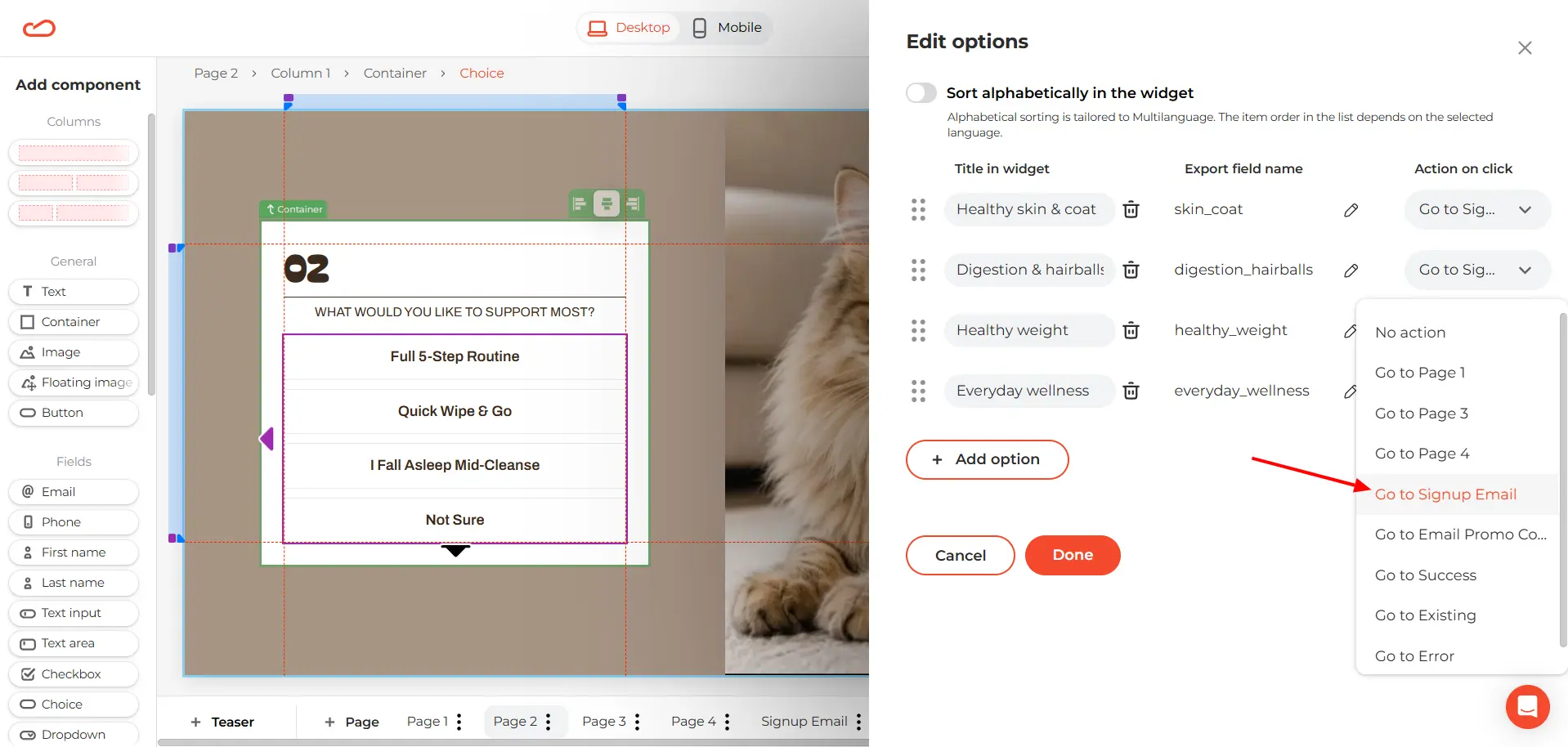
Task: Select the Quick Wipe & Go choice
Action: 455,412
